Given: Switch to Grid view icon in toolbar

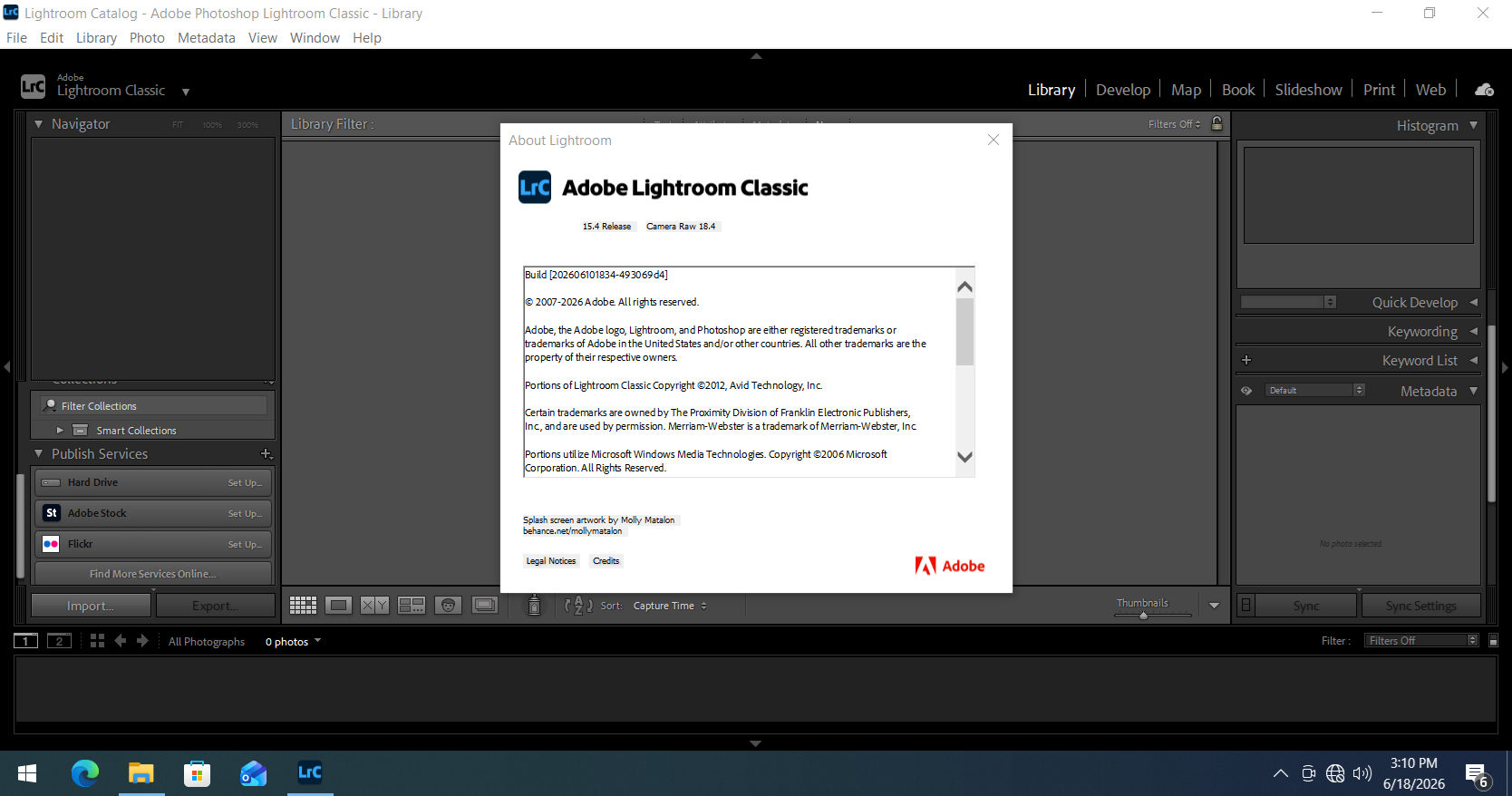Looking at the screenshot, I should point(303,605).
